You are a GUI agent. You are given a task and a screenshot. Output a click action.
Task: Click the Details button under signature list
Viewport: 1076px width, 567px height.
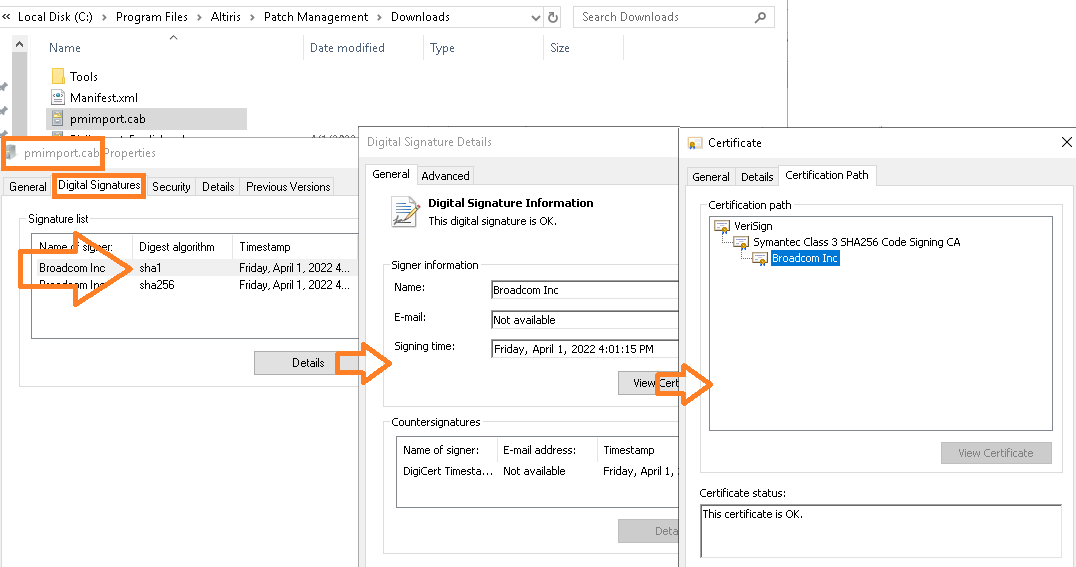(x=307, y=363)
